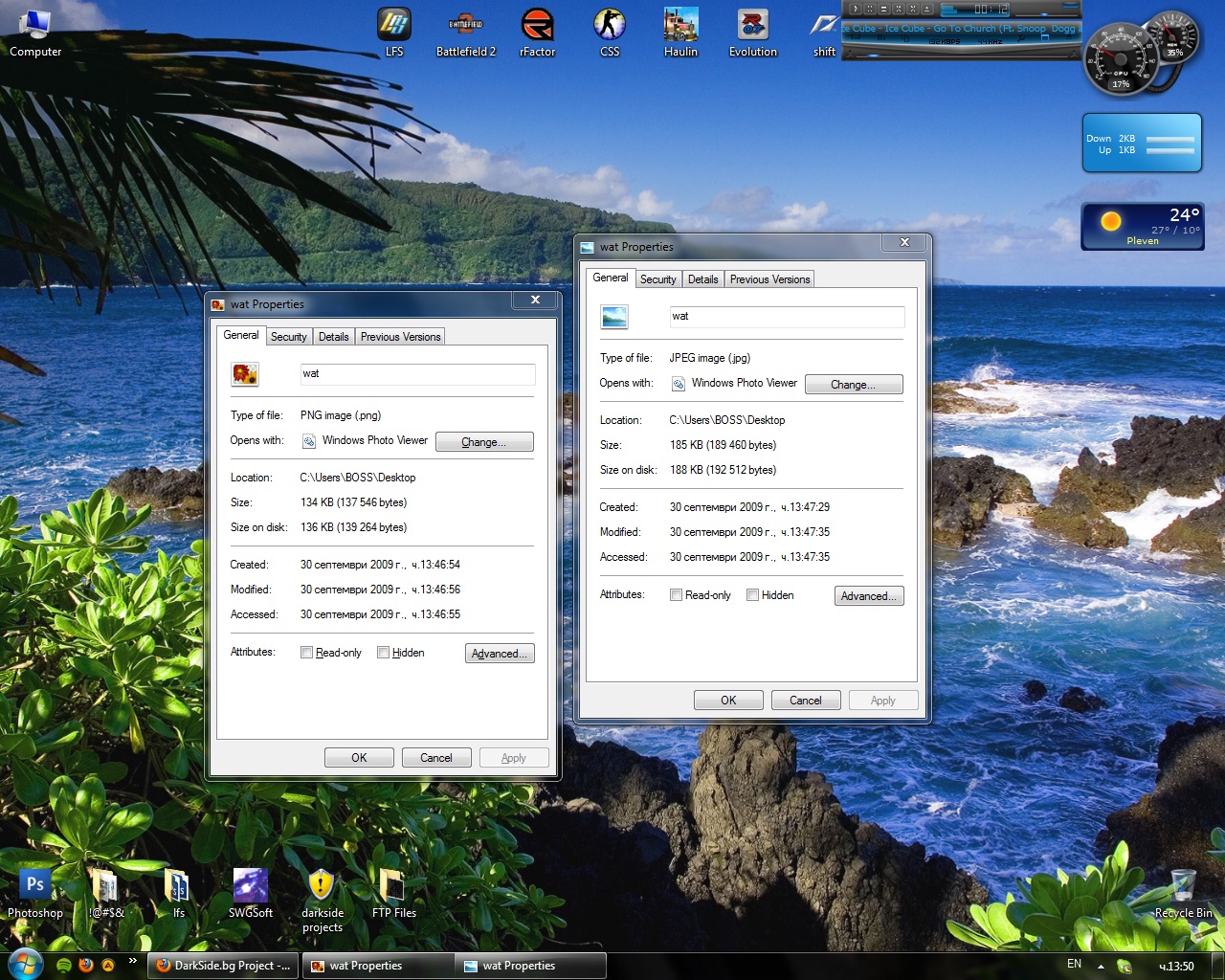
Task: Switch to Security tab in PNG properties
Action: (x=288, y=337)
